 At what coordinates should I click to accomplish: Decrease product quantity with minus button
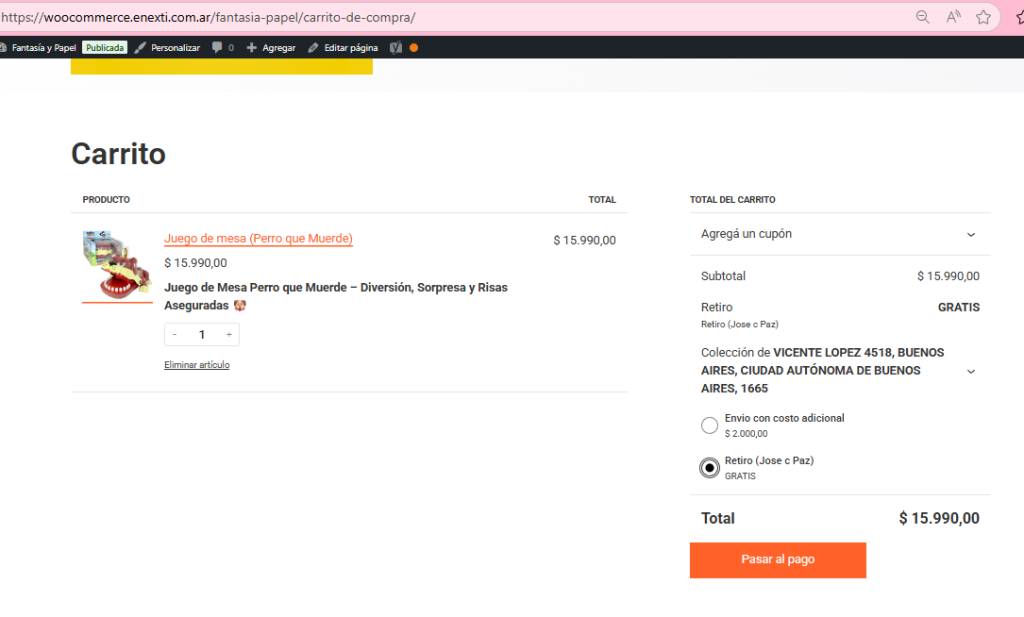pos(175,335)
